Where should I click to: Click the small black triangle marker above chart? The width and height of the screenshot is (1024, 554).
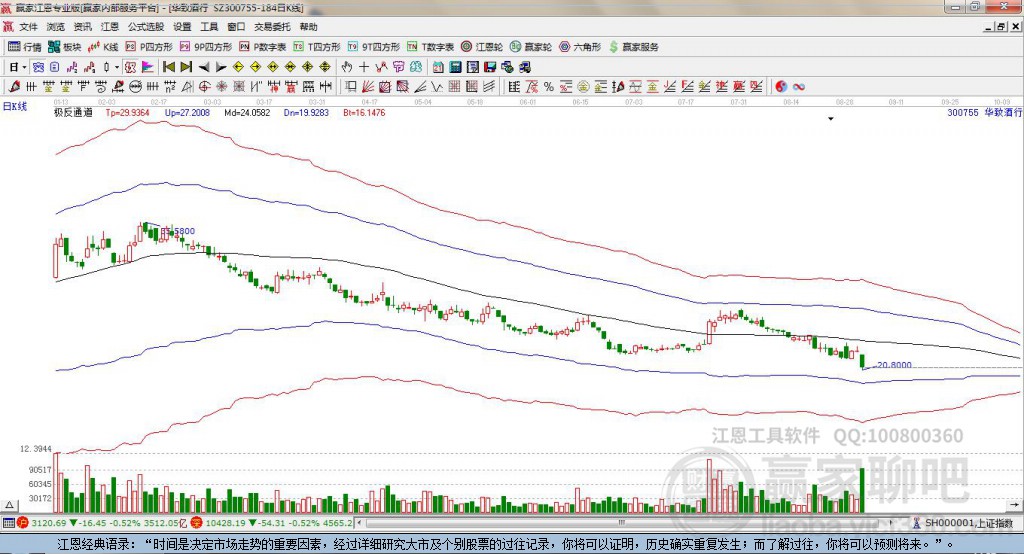click(831, 119)
